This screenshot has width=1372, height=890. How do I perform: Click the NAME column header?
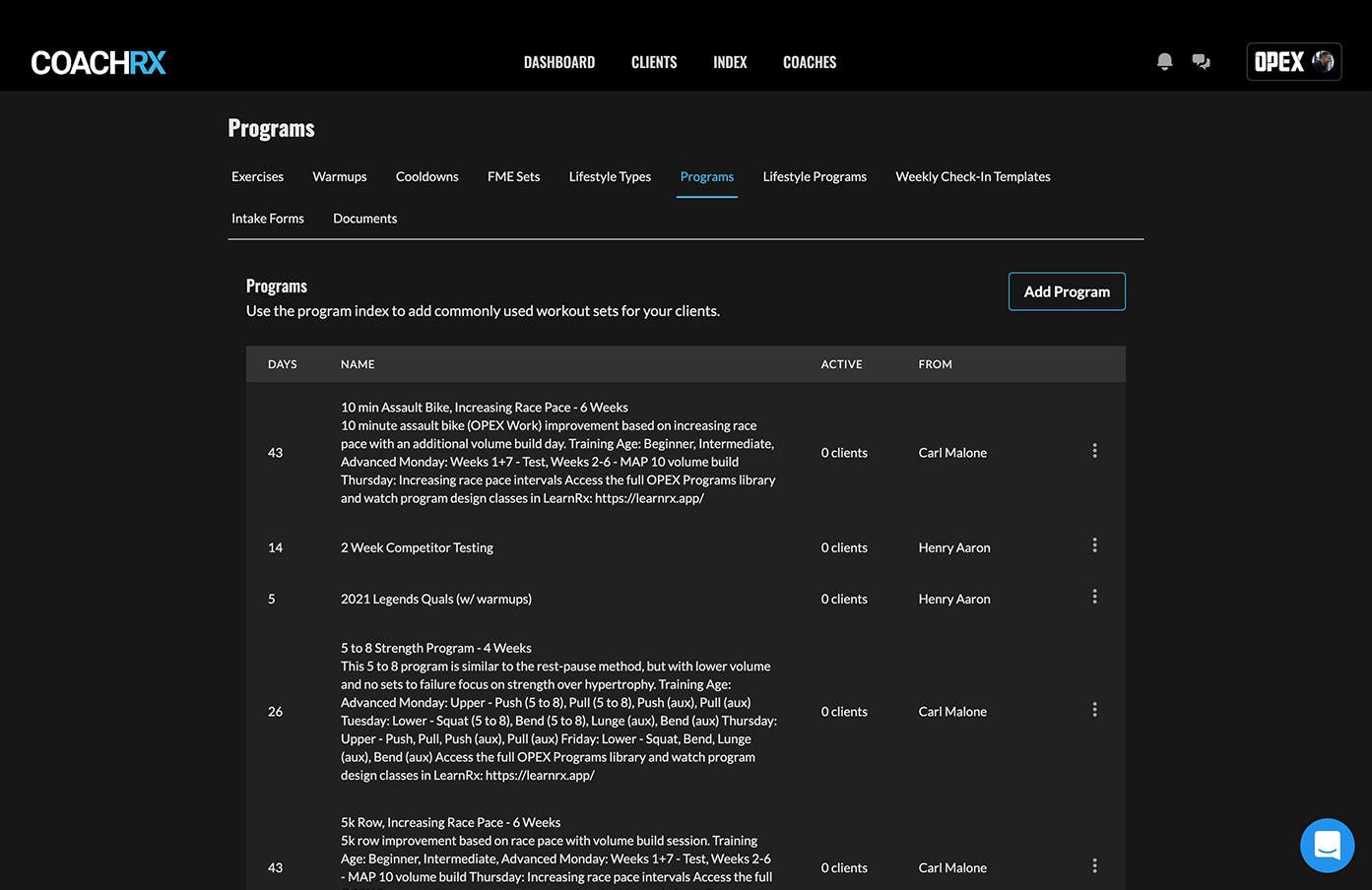click(x=358, y=364)
